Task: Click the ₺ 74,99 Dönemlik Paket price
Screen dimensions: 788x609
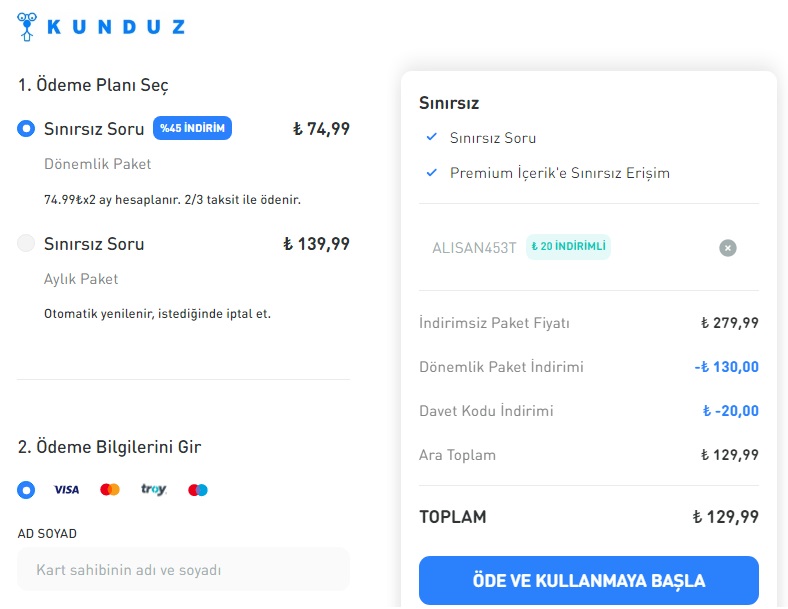Action: tap(322, 129)
